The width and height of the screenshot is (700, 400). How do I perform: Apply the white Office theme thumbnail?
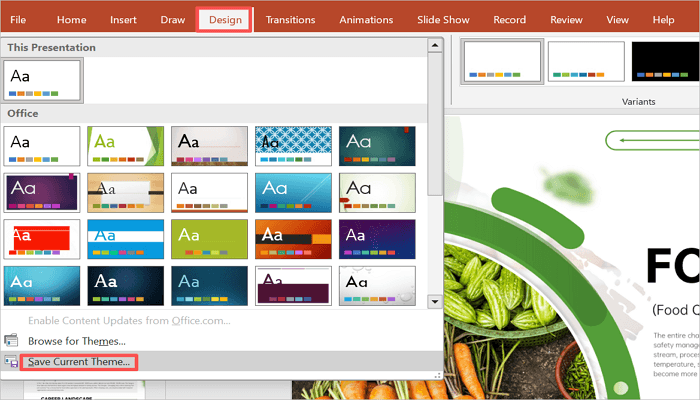42,146
